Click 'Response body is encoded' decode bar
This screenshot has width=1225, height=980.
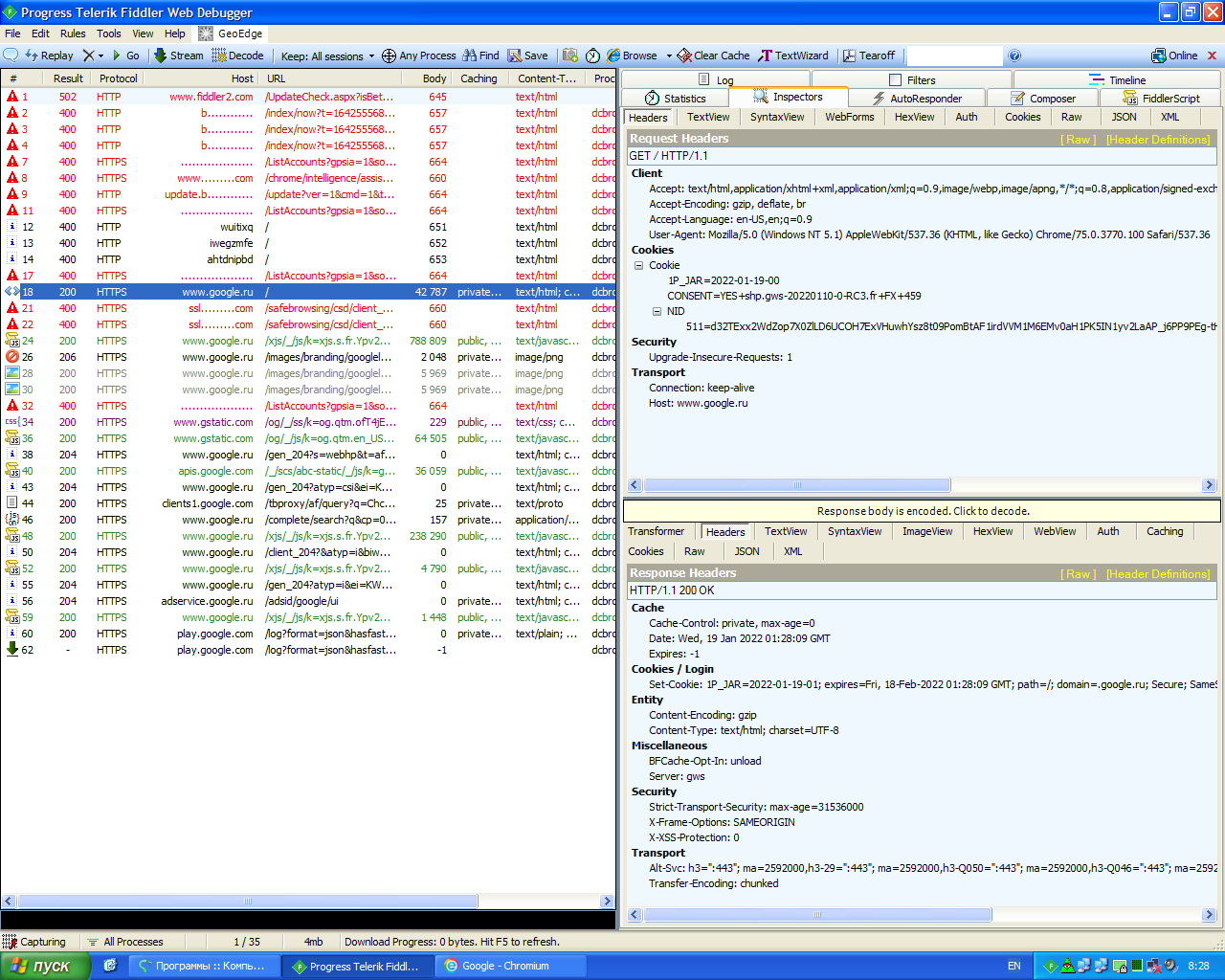click(x=922, y=511)
